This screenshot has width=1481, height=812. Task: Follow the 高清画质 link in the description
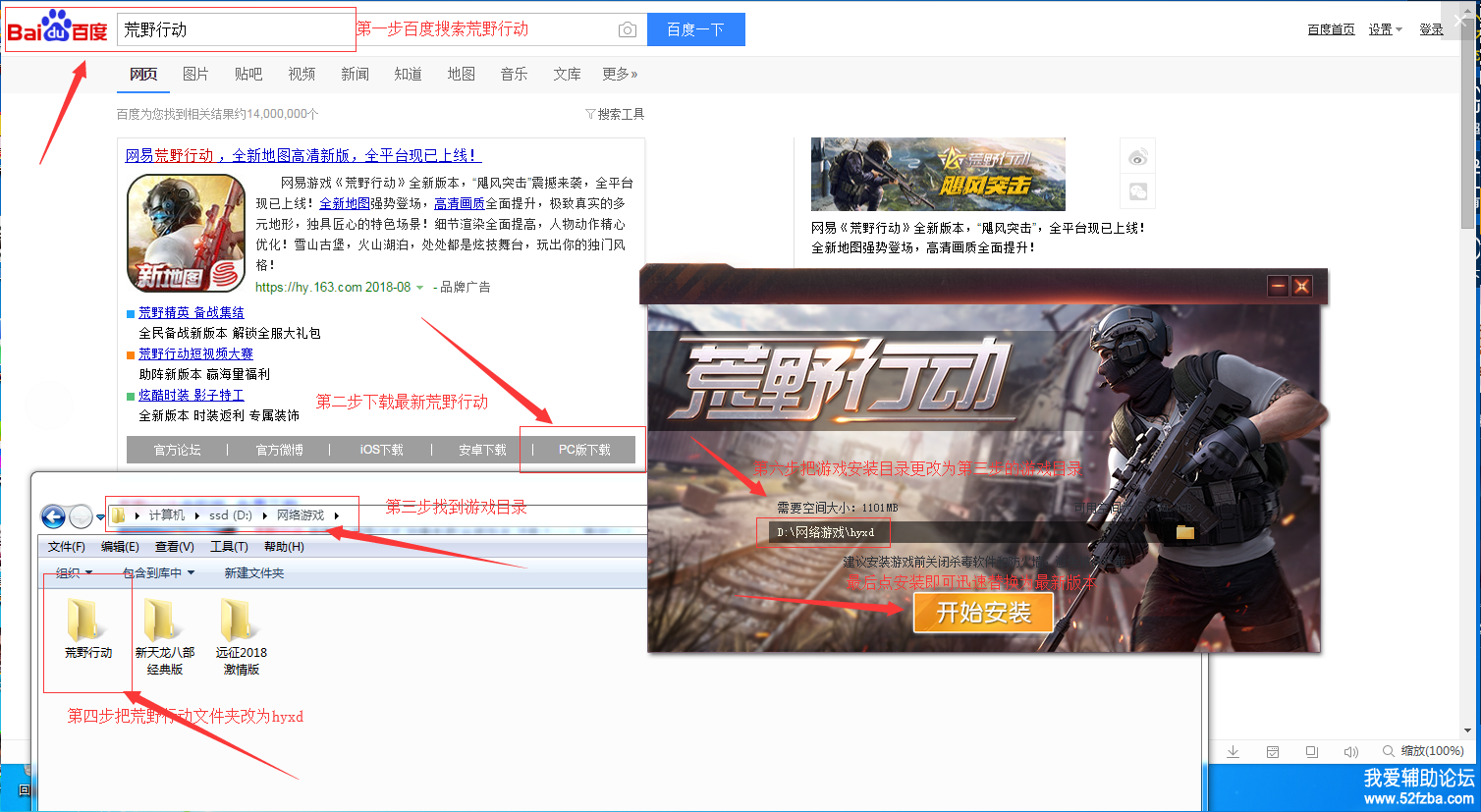[460, 203]
